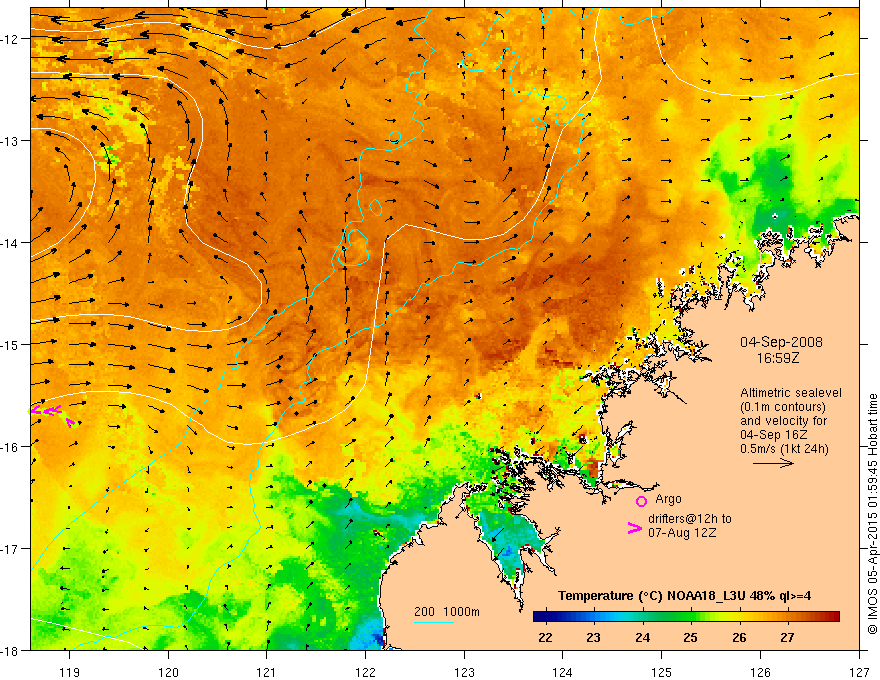Screen dimensions: 880x680
Task: Click the '22' colorbar tick label
Action: (x=545, y=637)
